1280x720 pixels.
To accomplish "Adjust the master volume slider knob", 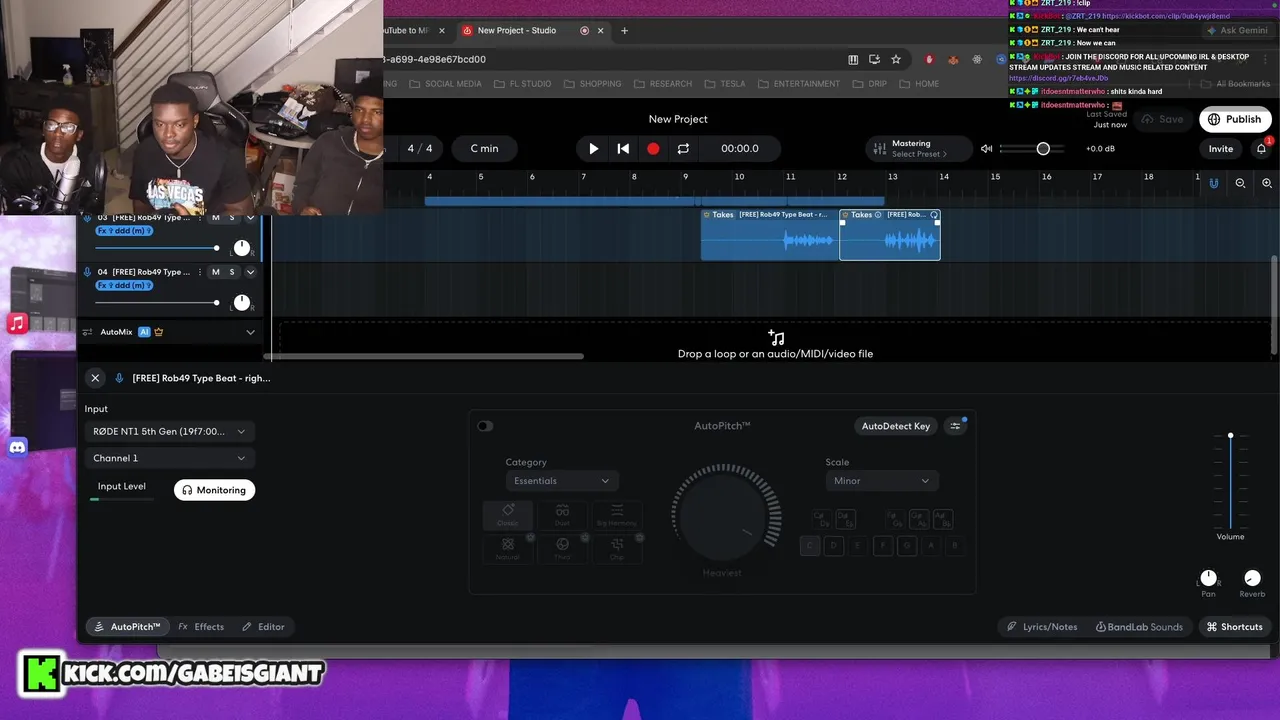I will click(1043, 148).
